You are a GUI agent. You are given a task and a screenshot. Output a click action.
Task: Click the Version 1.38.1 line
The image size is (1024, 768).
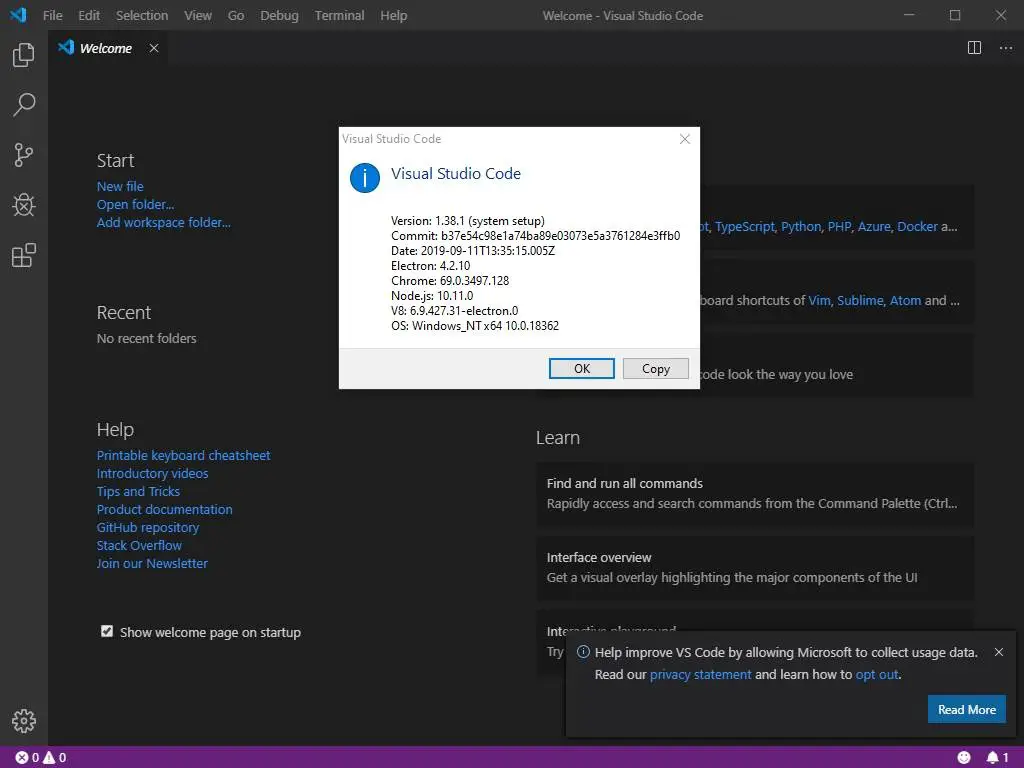point(468,221)
